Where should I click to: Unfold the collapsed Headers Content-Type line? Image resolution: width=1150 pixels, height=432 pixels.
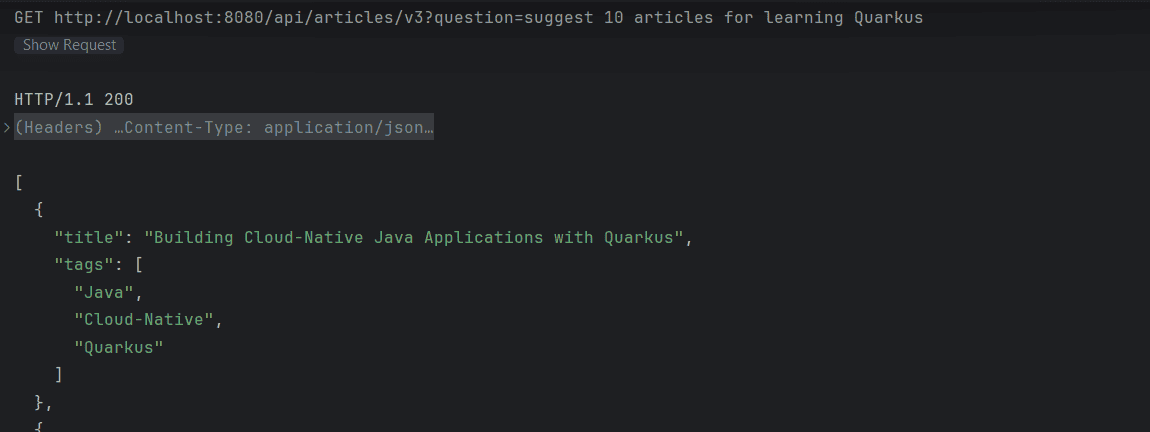224,128
